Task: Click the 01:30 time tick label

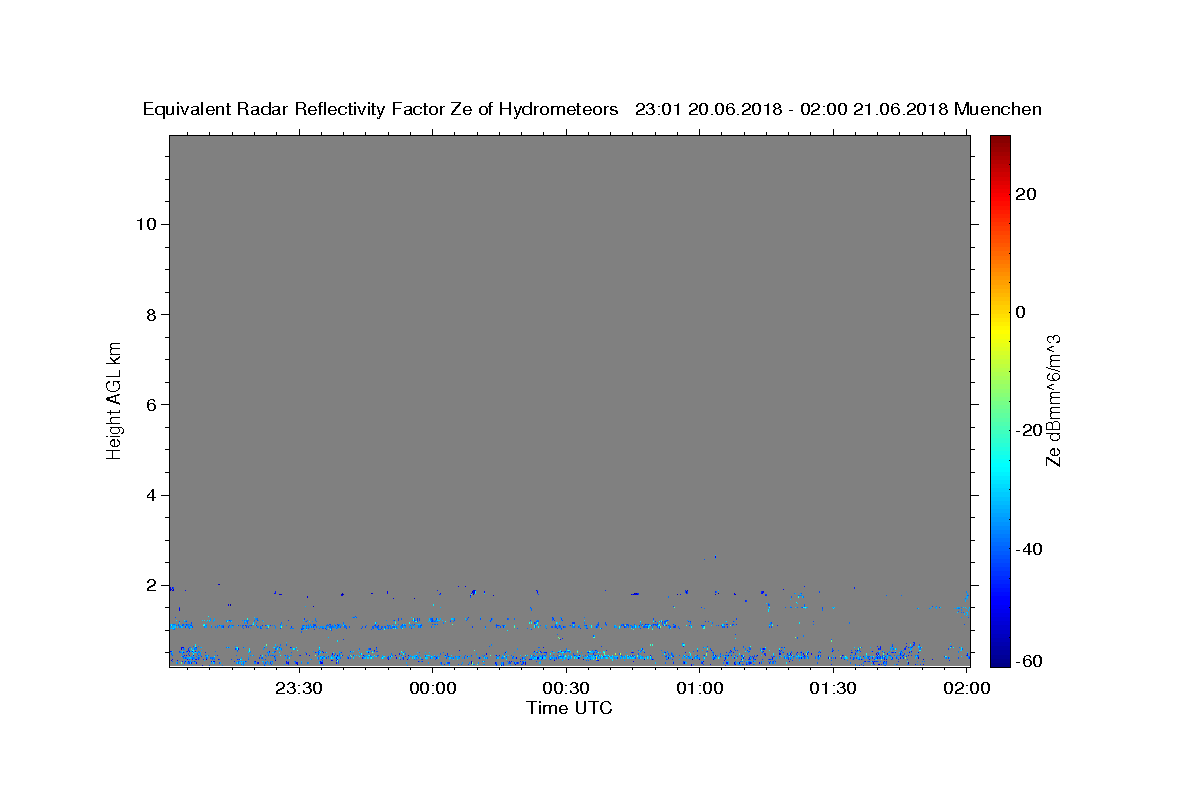Action: pos(833,688)
